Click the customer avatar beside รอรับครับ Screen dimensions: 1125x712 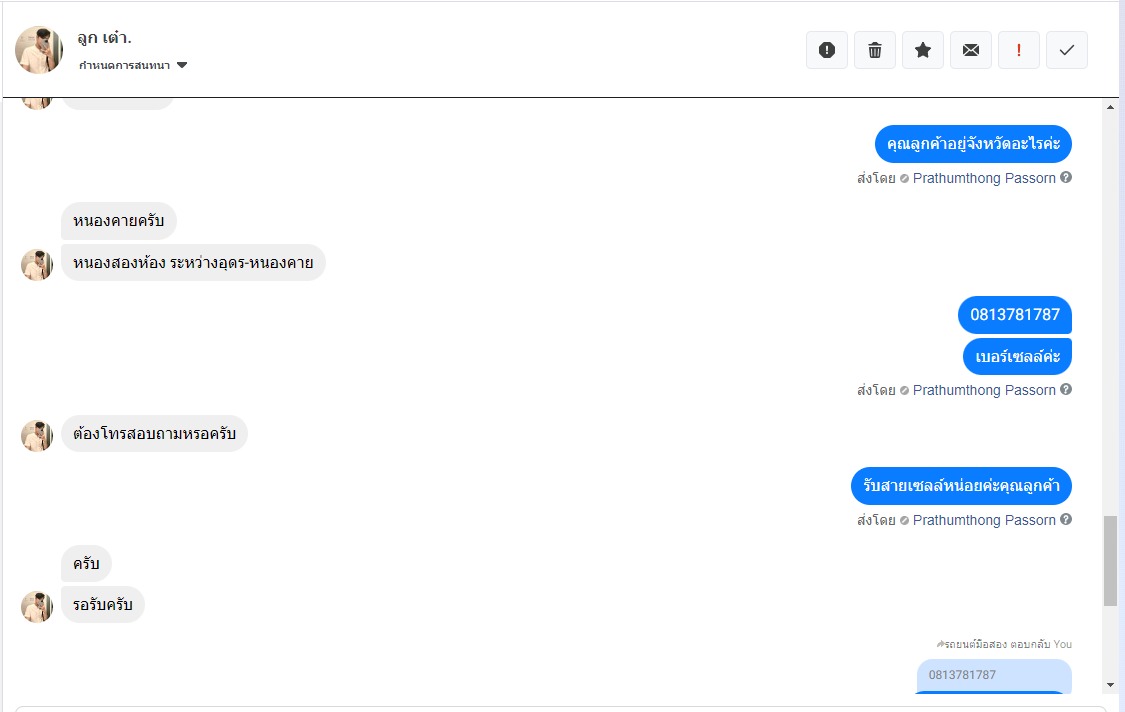click(x=37, y=606)
